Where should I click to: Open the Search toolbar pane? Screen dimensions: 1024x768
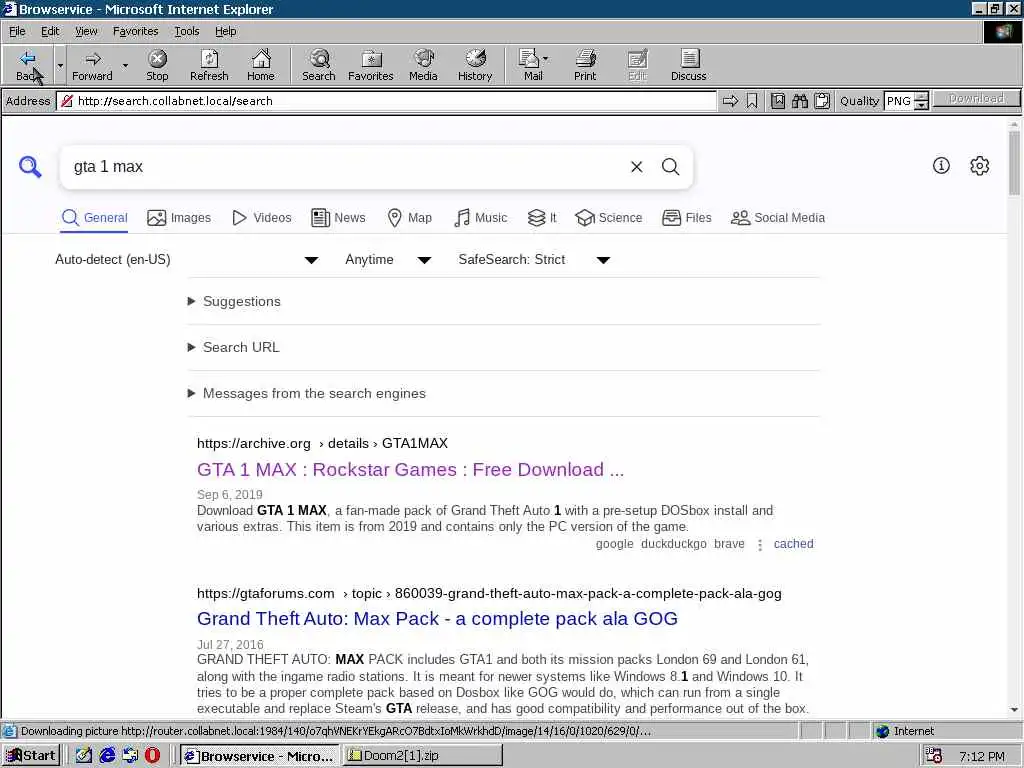click(319, 65)
